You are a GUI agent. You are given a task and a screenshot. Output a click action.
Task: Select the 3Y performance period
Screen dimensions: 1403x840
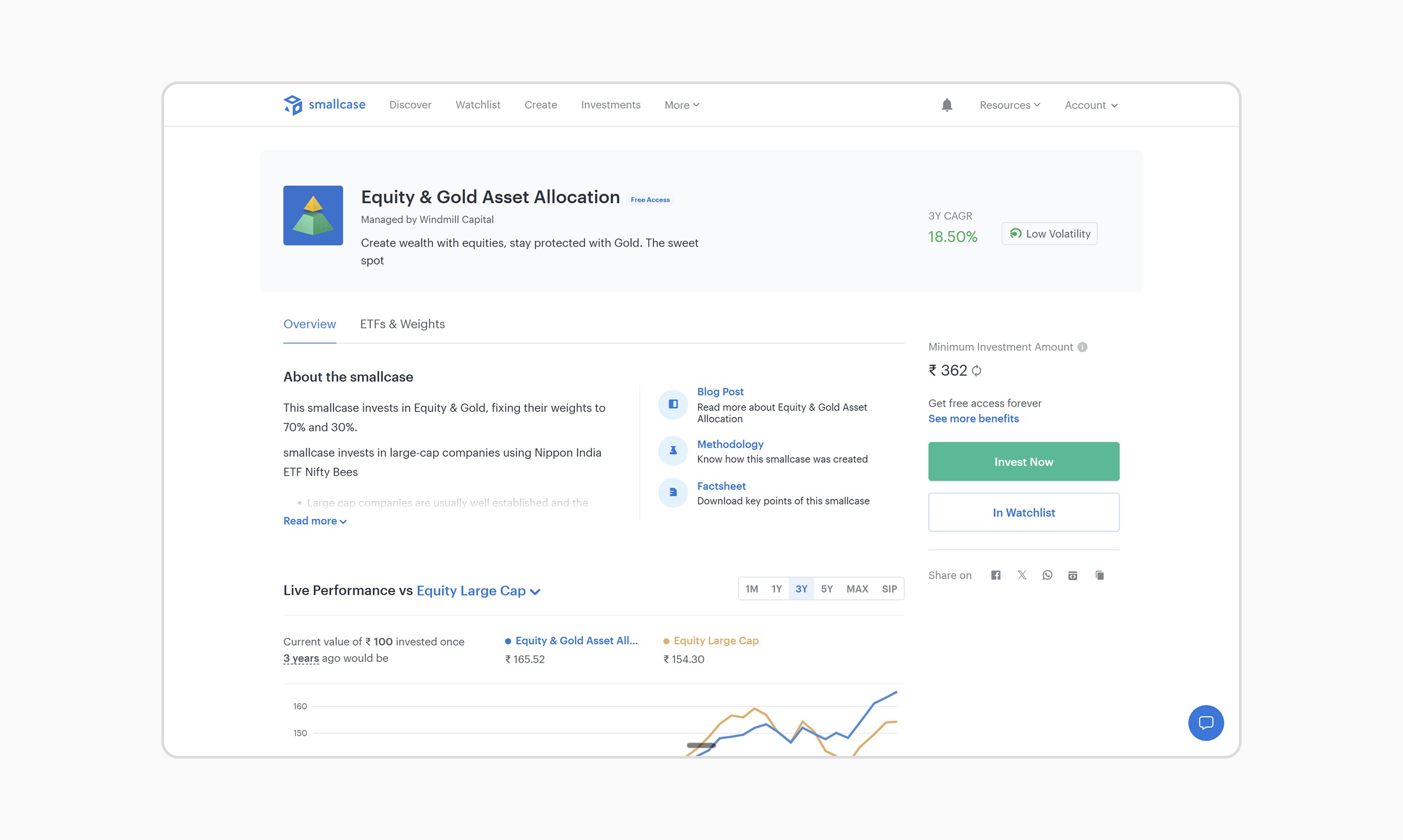click(x=801, y=589)
